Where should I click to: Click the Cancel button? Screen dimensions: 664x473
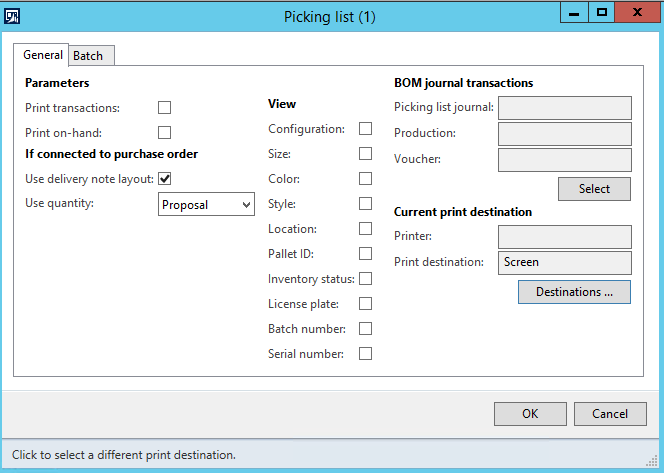(x=610, y=414)
